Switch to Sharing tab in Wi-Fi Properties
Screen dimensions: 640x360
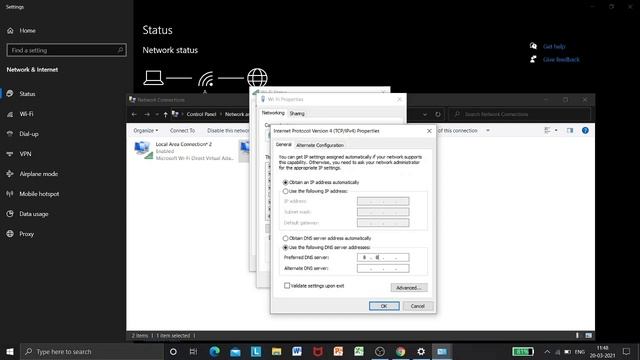click(x=297, y=113)
